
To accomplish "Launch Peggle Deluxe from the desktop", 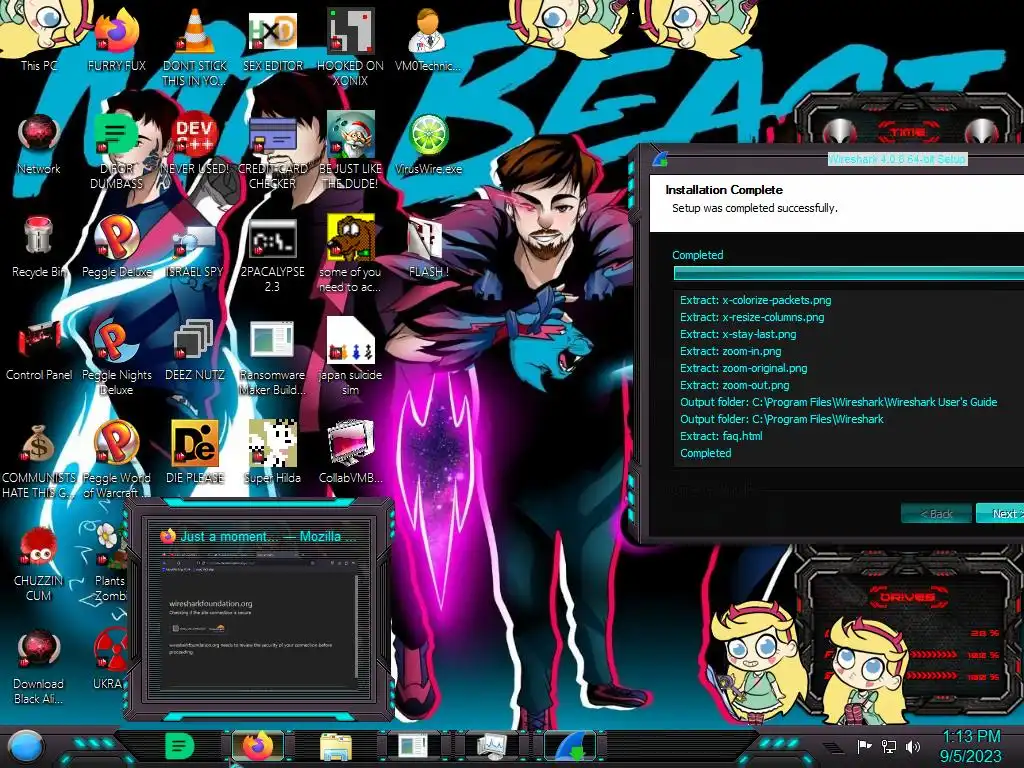I will [x=116, y=245].
